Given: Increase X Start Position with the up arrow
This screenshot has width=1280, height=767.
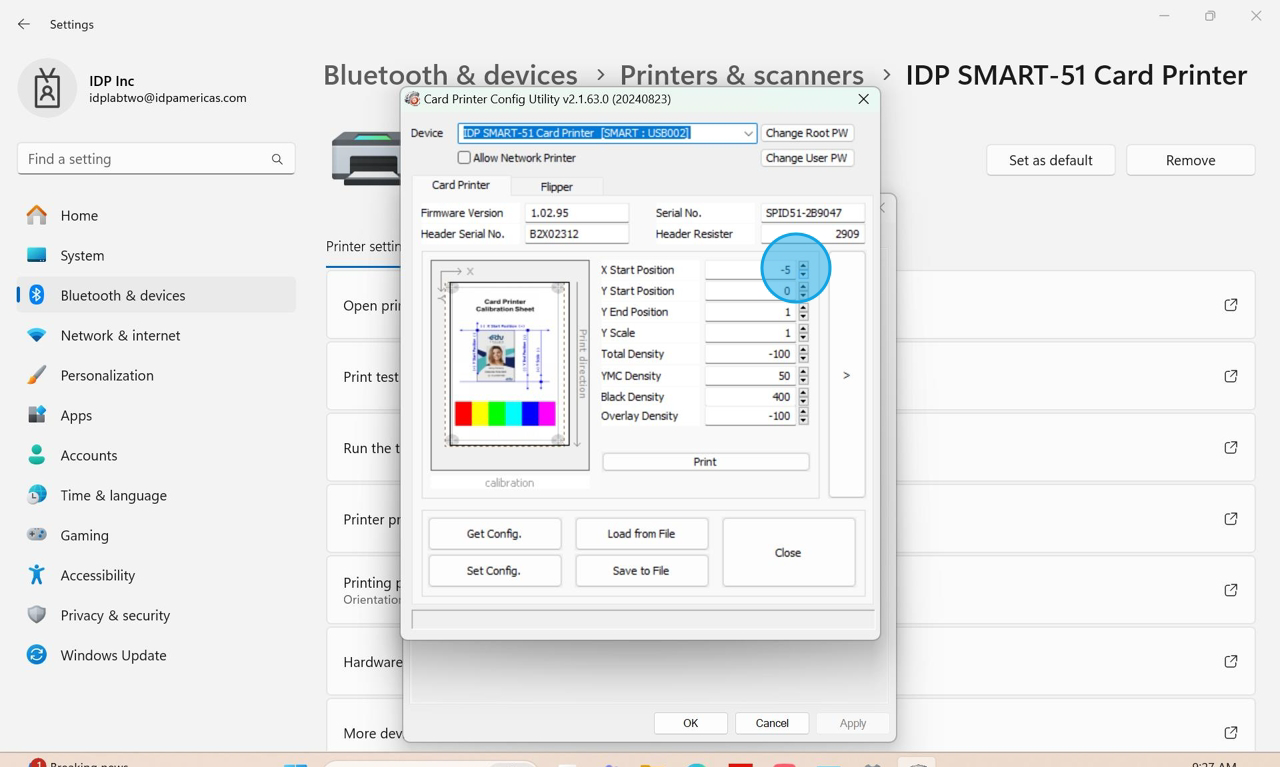Looking at the screenshot, I should click(x=803, y=264).
